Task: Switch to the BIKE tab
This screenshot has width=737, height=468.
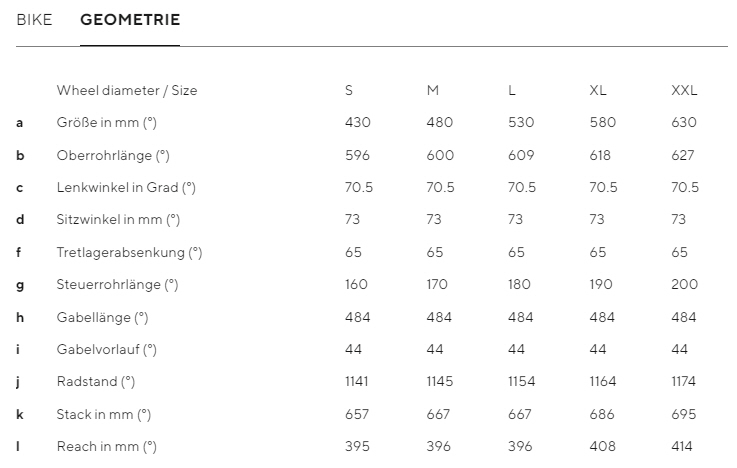Action: [34, 20]
